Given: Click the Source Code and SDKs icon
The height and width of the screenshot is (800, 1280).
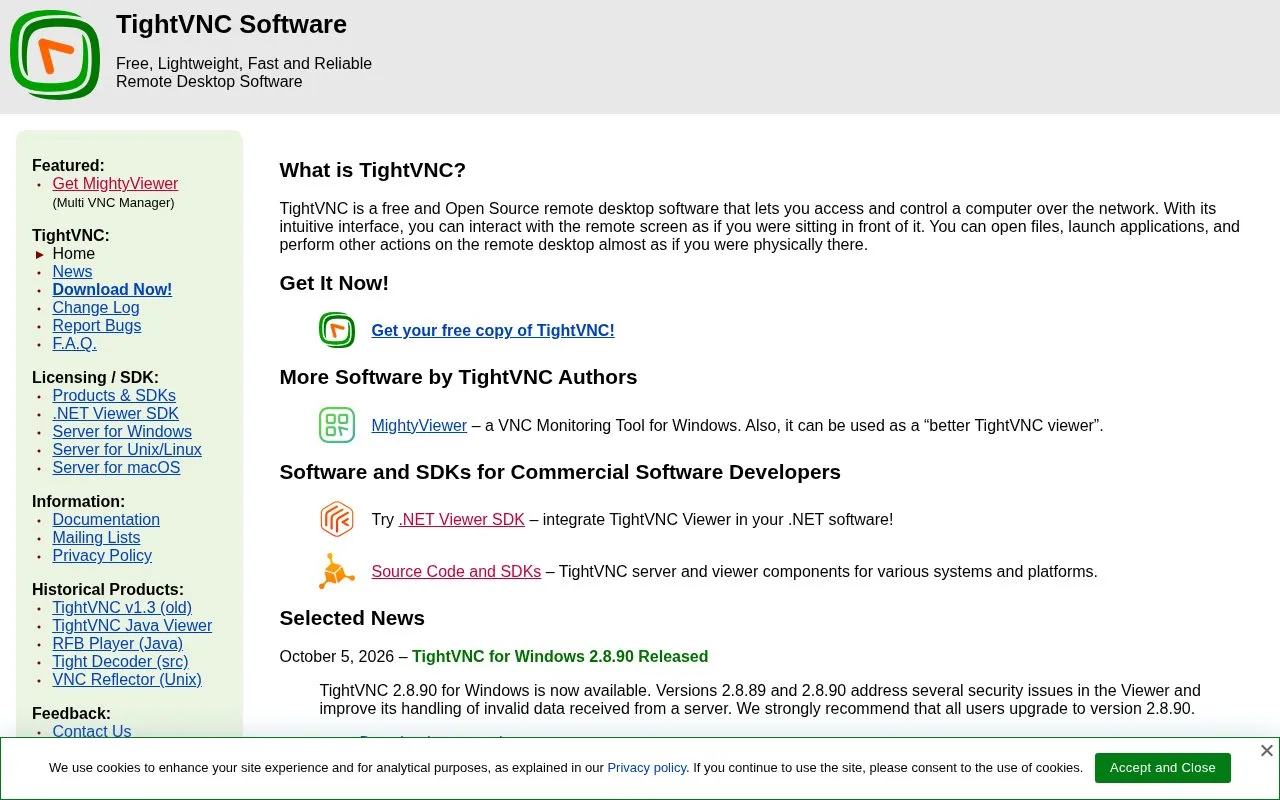Looking at the screenshot, I should pos(337,572).
